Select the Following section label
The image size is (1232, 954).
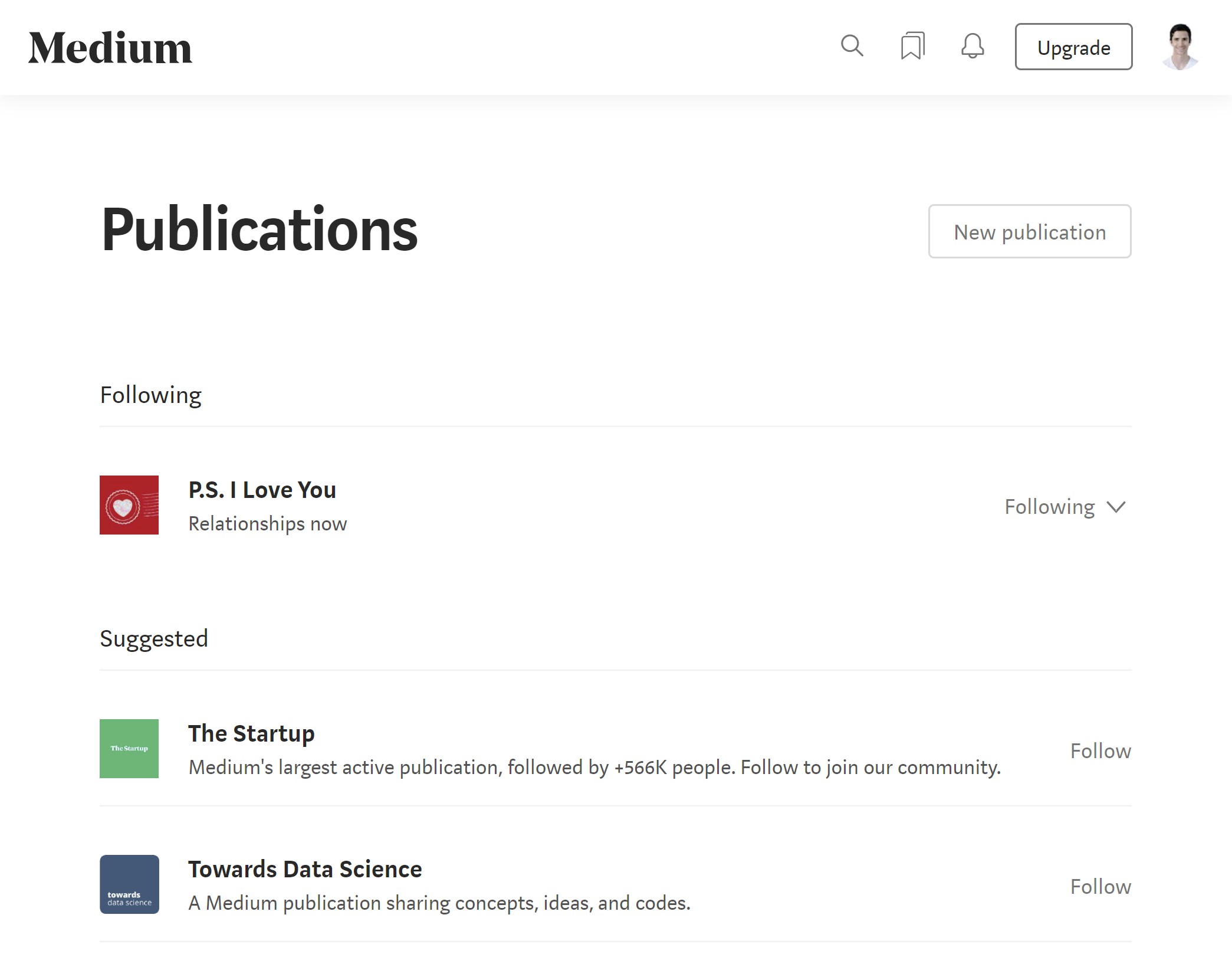tap(150, 394)
